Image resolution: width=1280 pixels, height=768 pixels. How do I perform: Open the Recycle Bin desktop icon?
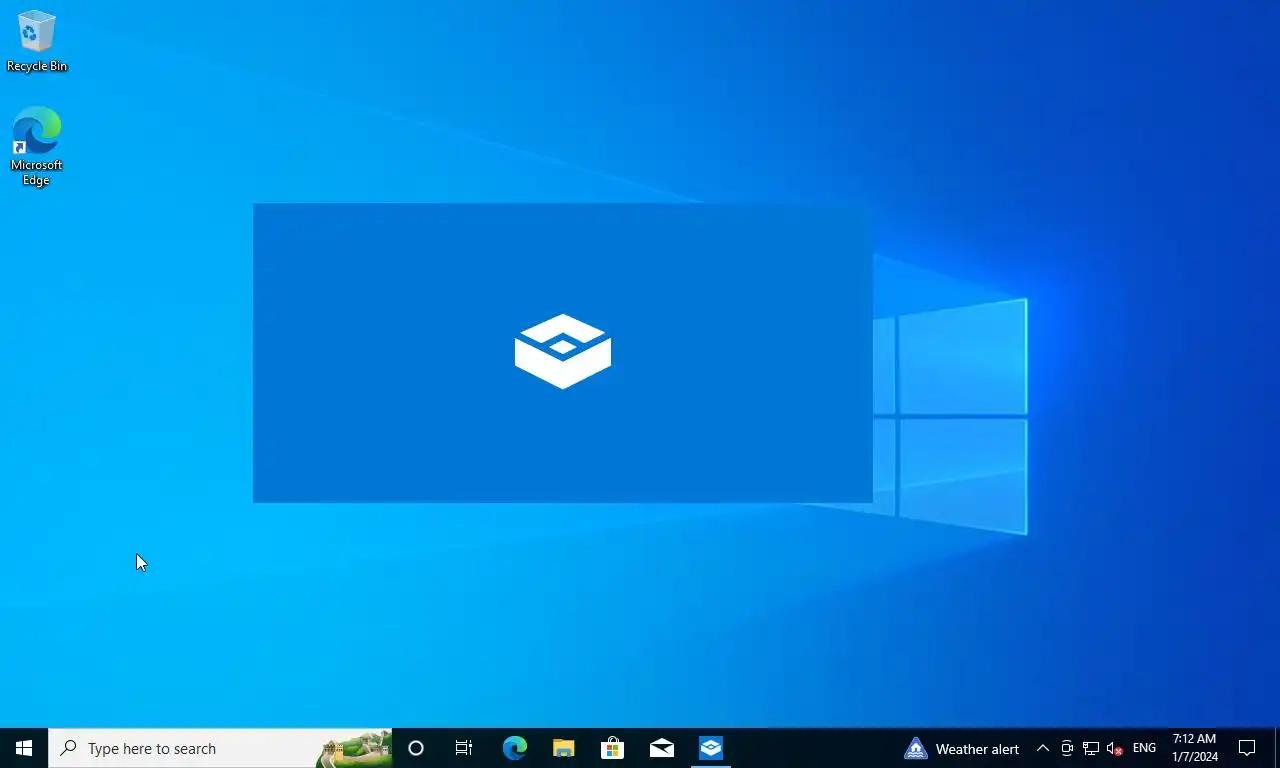pos(37,42)
